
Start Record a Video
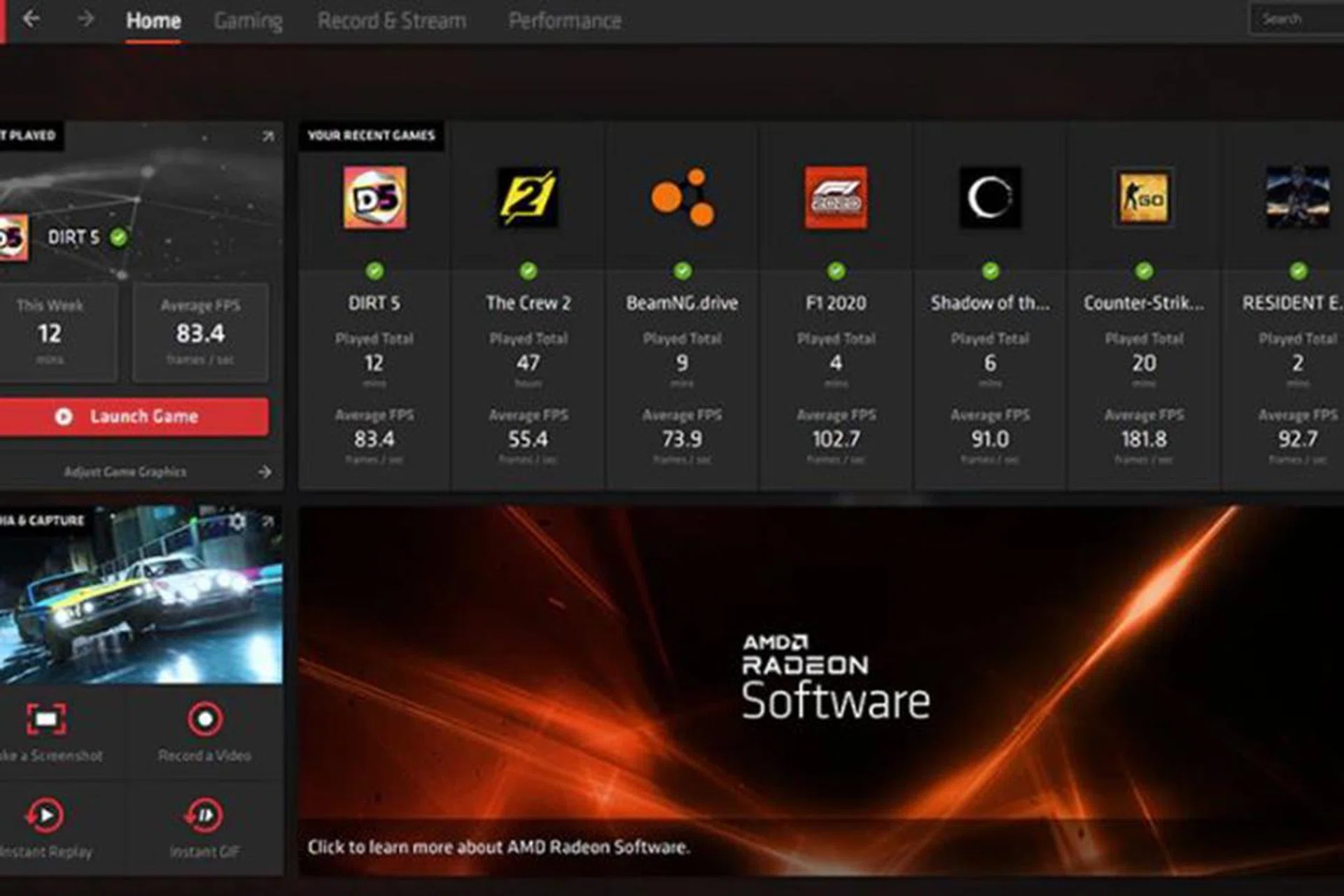(205, 720)
